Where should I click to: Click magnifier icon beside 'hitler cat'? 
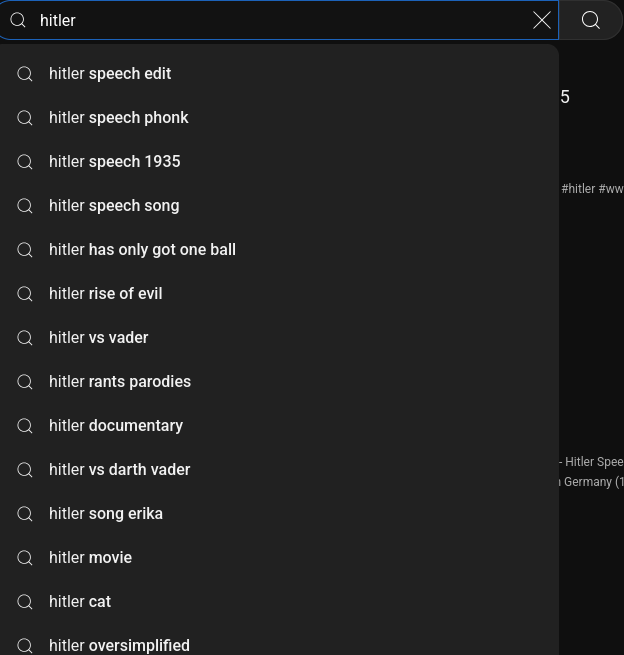(25, 602)
